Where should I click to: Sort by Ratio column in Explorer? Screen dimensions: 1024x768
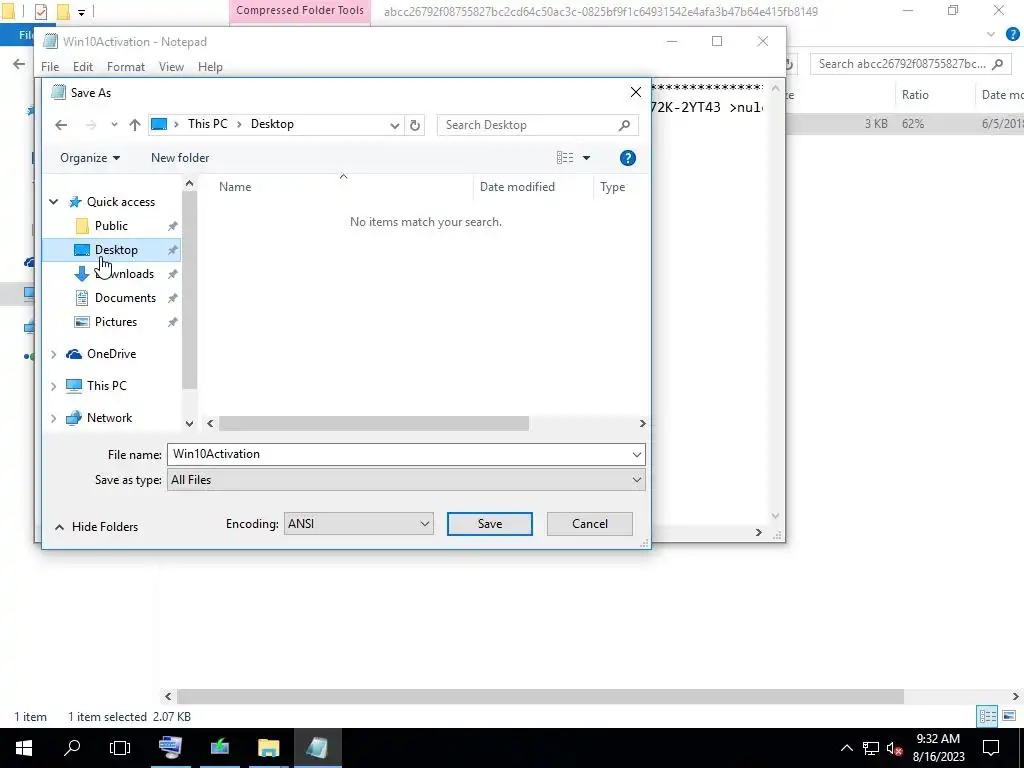click(x=915, y=95)
